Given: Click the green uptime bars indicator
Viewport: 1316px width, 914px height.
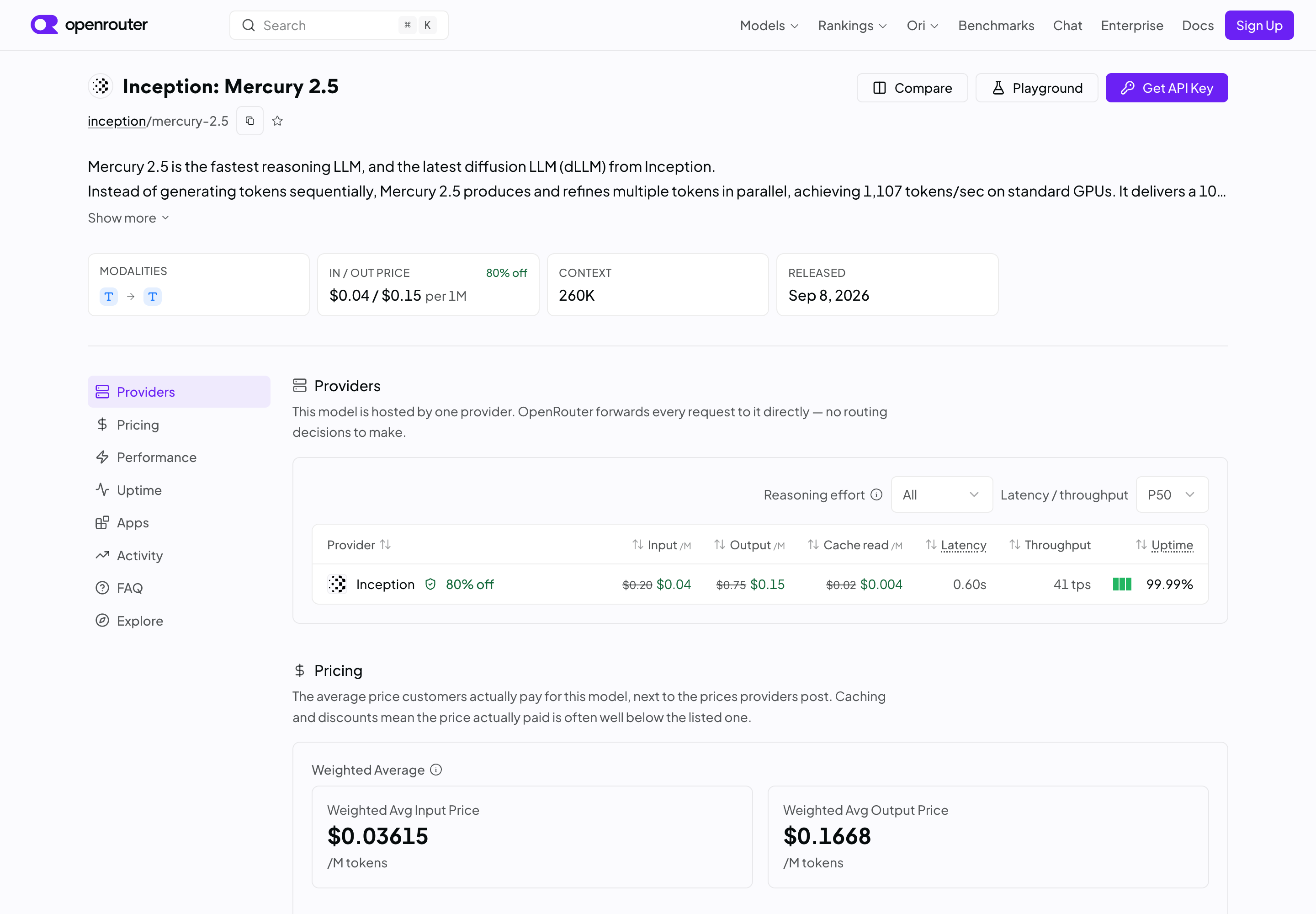Looking at the screenshot, I should 1122,584.
